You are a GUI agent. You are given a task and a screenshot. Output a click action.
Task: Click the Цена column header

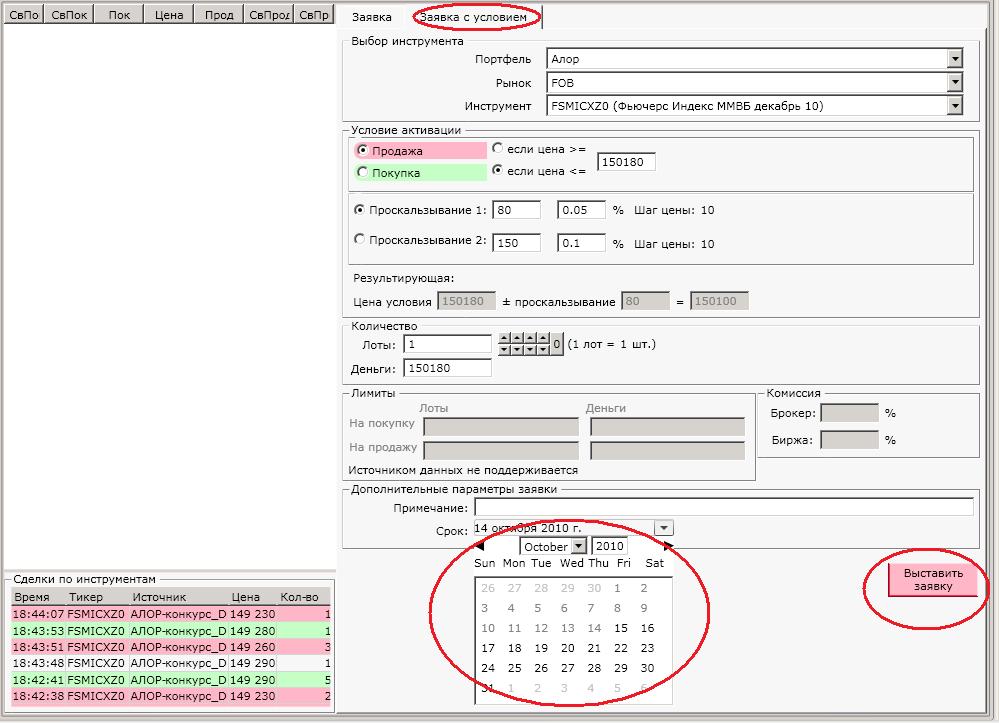[x=168, y=16]
